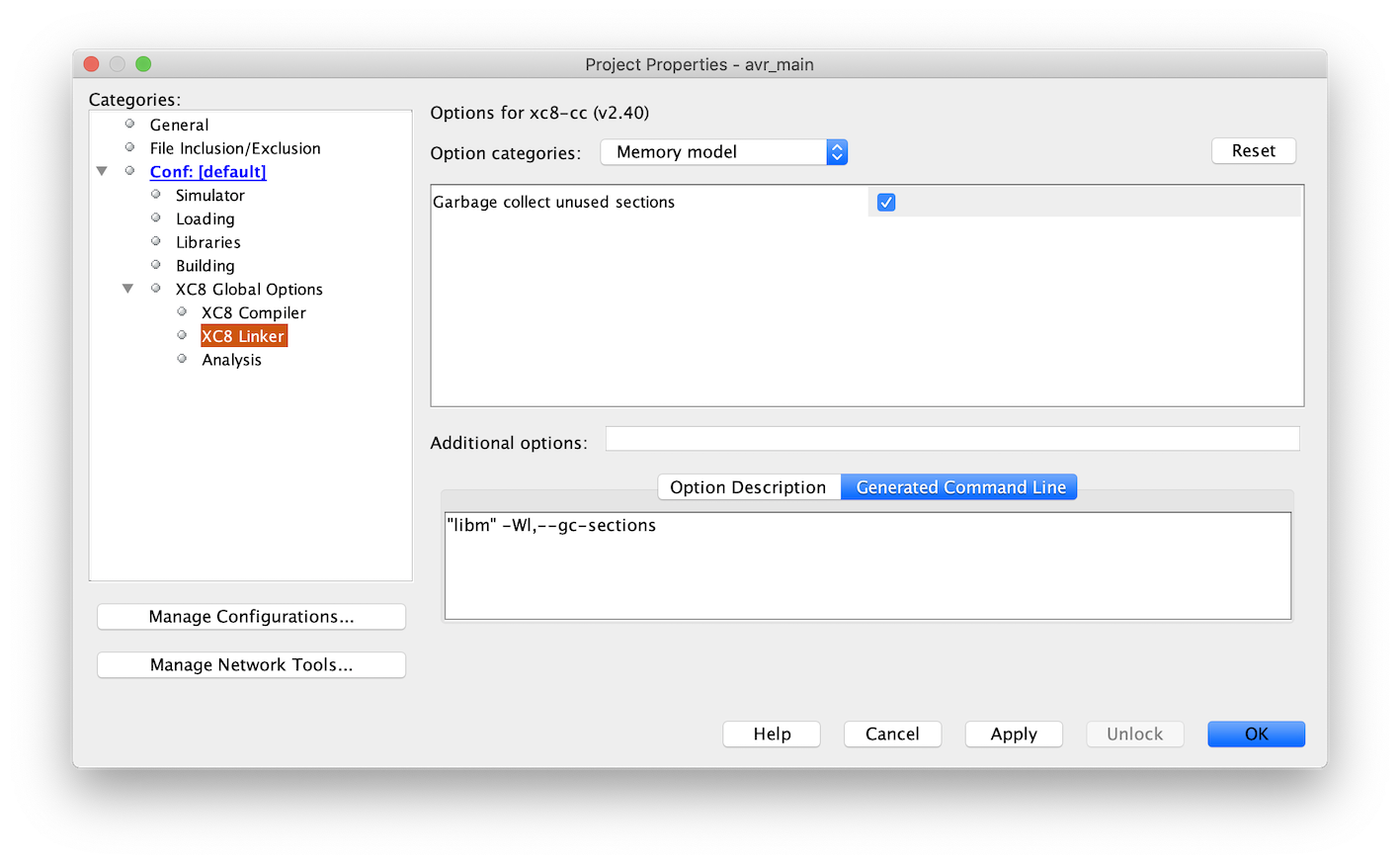Click the Conf: [default] link
The height and width of the screenshot is (864, 1400).
click(x=207, y=172)
